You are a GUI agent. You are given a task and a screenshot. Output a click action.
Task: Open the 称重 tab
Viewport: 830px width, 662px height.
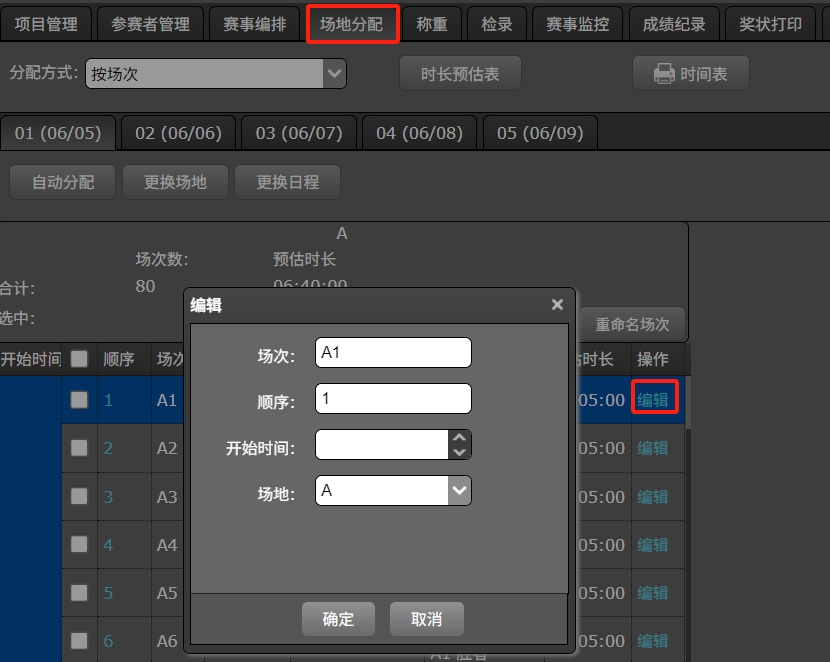click(432, 25)
